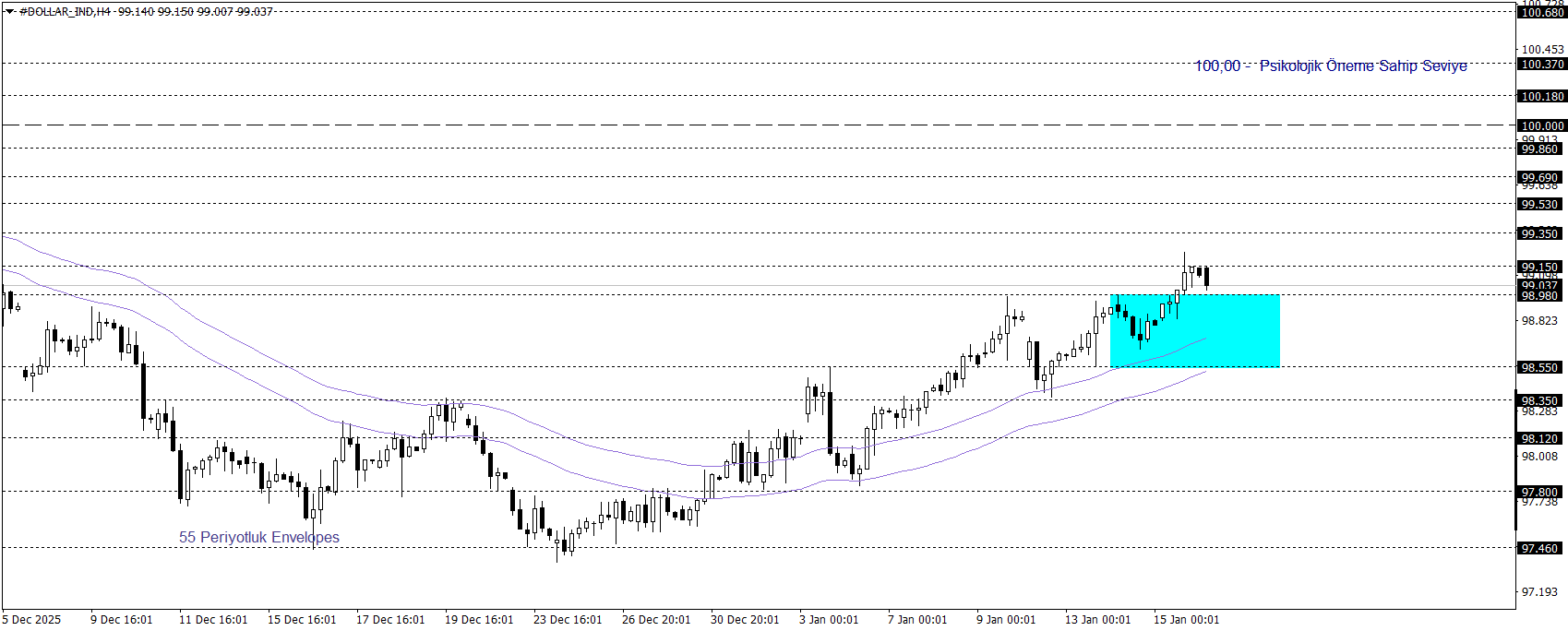Click the 9 Dec 16:01 time label

122,619
